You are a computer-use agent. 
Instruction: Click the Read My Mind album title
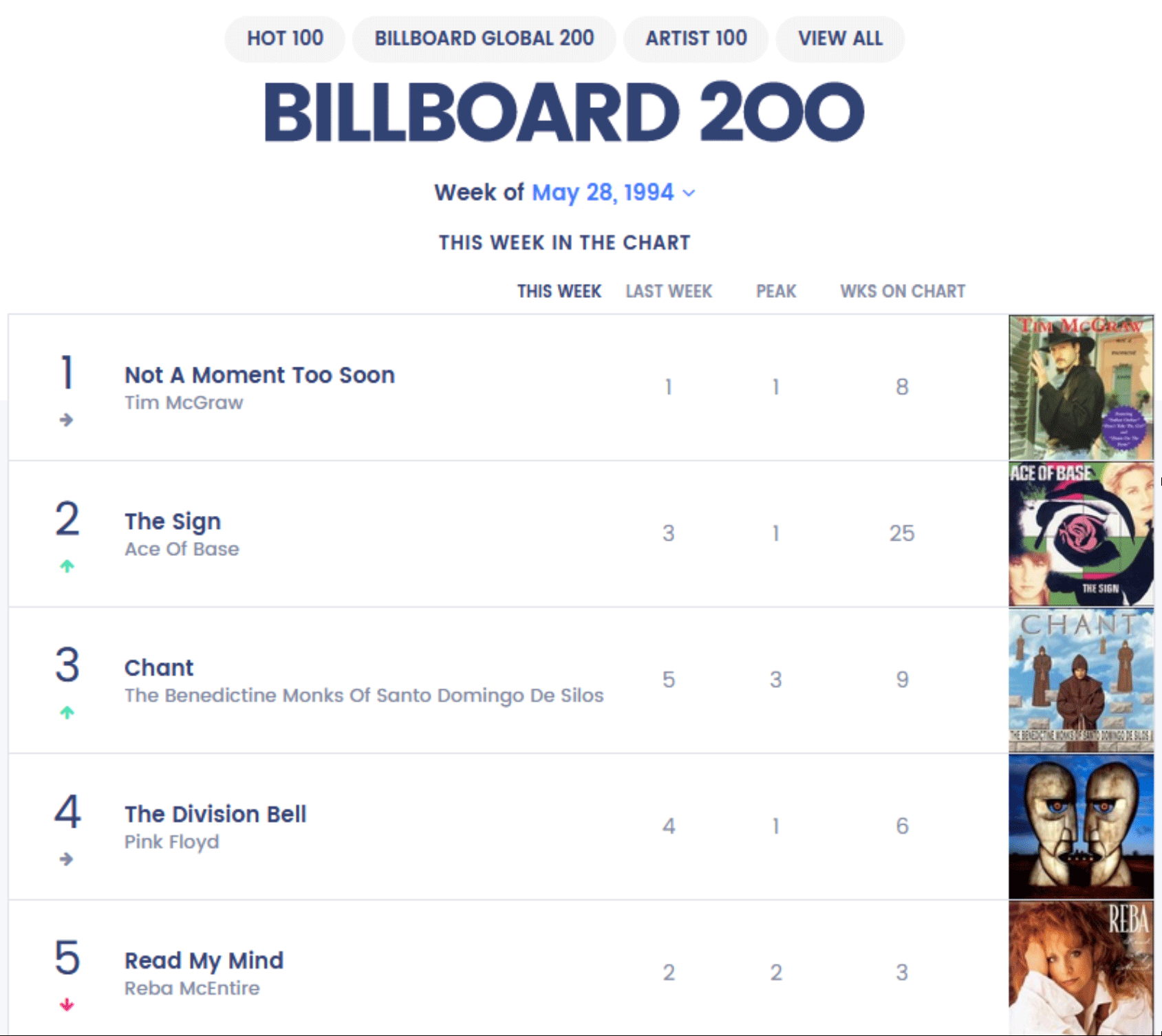pyautogui.click(x=204, y=960)
